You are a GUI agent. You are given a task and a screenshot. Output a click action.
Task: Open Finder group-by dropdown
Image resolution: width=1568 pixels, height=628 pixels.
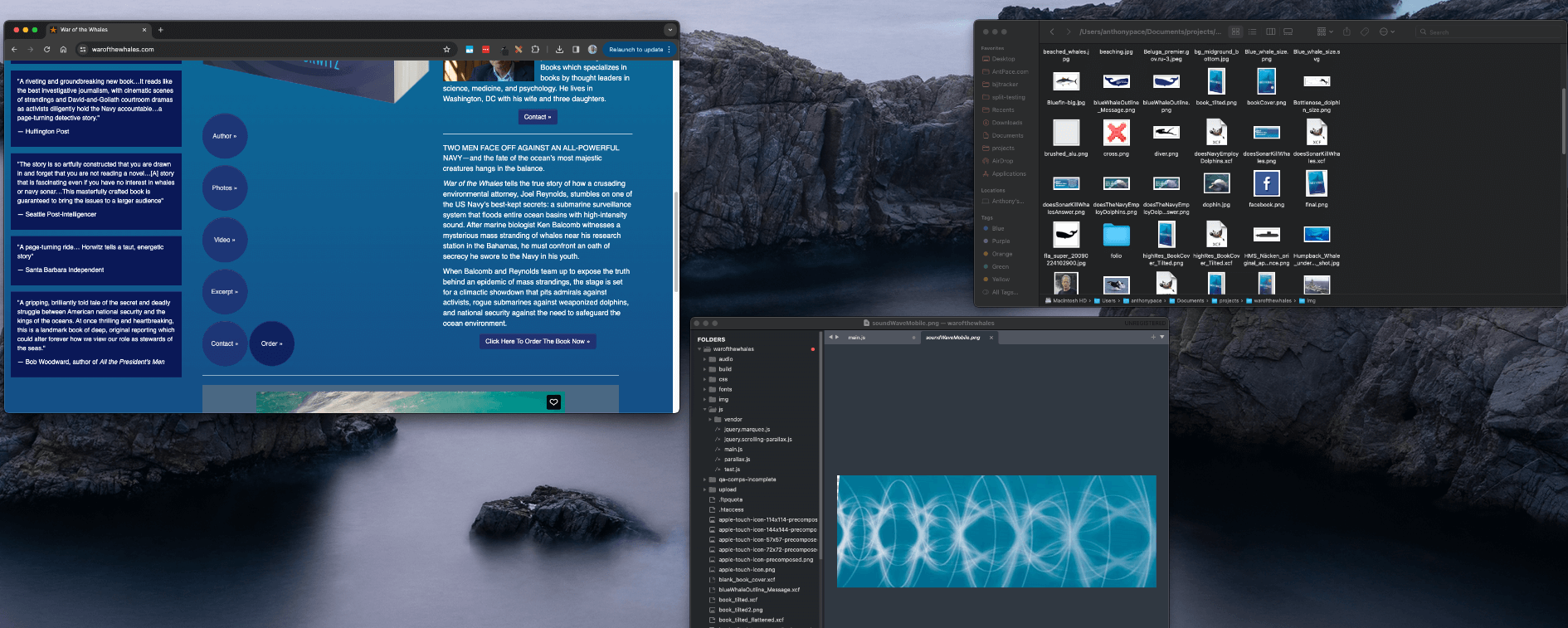click(x=1325, y=32)
